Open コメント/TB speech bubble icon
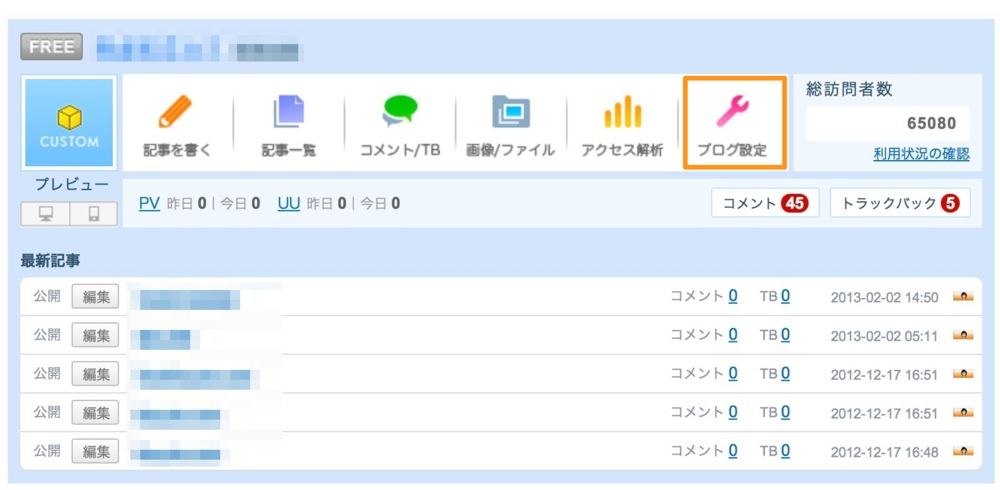The height and width of the screenshot is (490, 1000). pyautogui.click(x=400, y=111)
